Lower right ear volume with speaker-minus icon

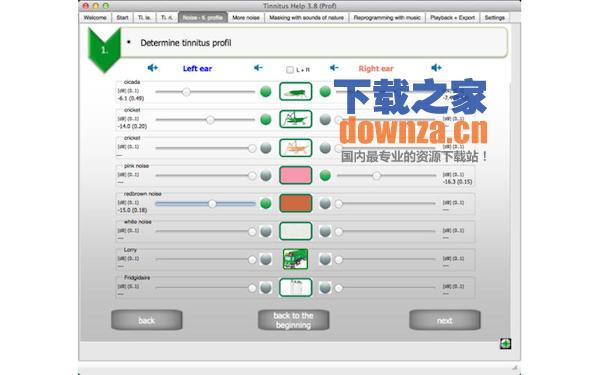334,68
